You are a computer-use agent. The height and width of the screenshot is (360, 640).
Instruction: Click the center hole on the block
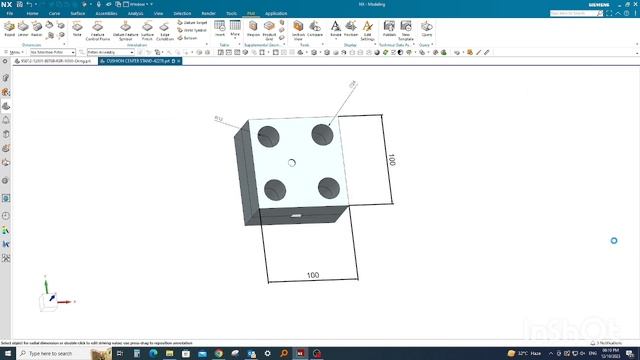click(291, 163)
